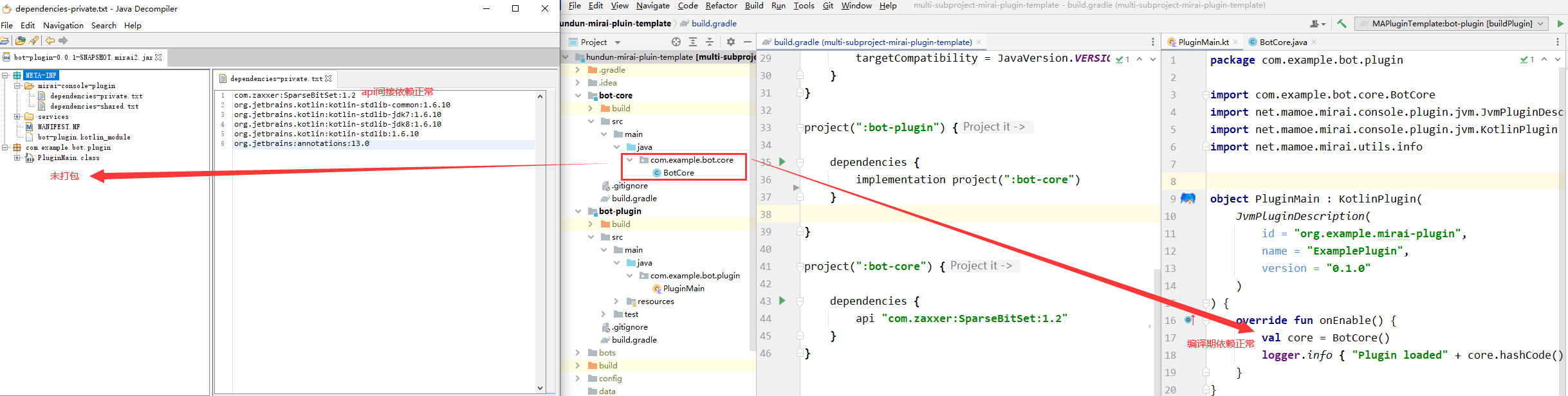Image resolution: width=1568 pixels, height=396 pixels.
Task: Select dependencies-shared.txt in tree
Action: click(94, 106)
